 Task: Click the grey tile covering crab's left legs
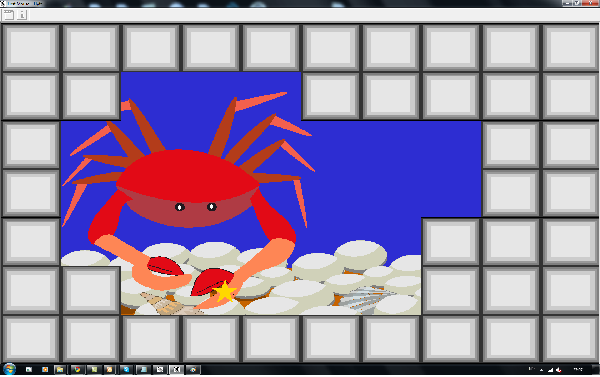pyautogui.click(x=91, y=96)
